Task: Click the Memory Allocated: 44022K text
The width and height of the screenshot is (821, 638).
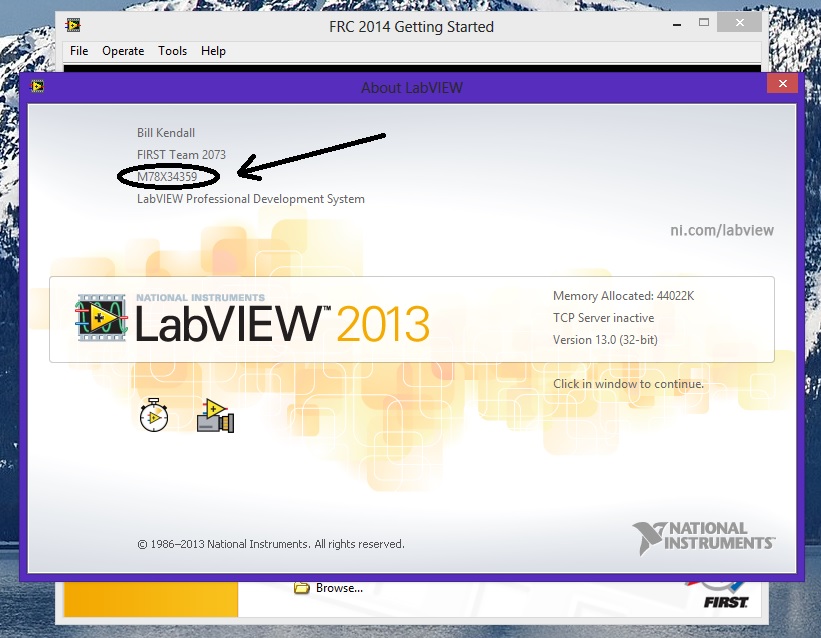Action: click(x=624, y=296)
